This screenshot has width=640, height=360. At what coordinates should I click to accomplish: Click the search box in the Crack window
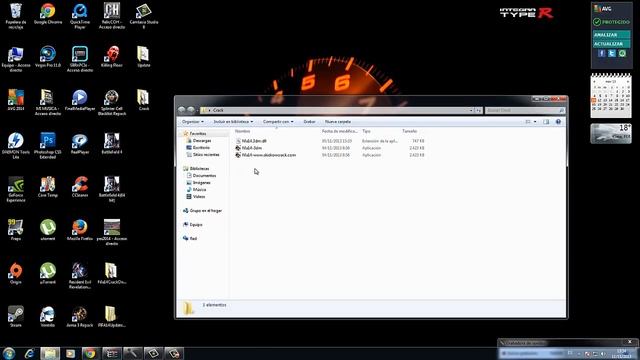click(524, 110)
